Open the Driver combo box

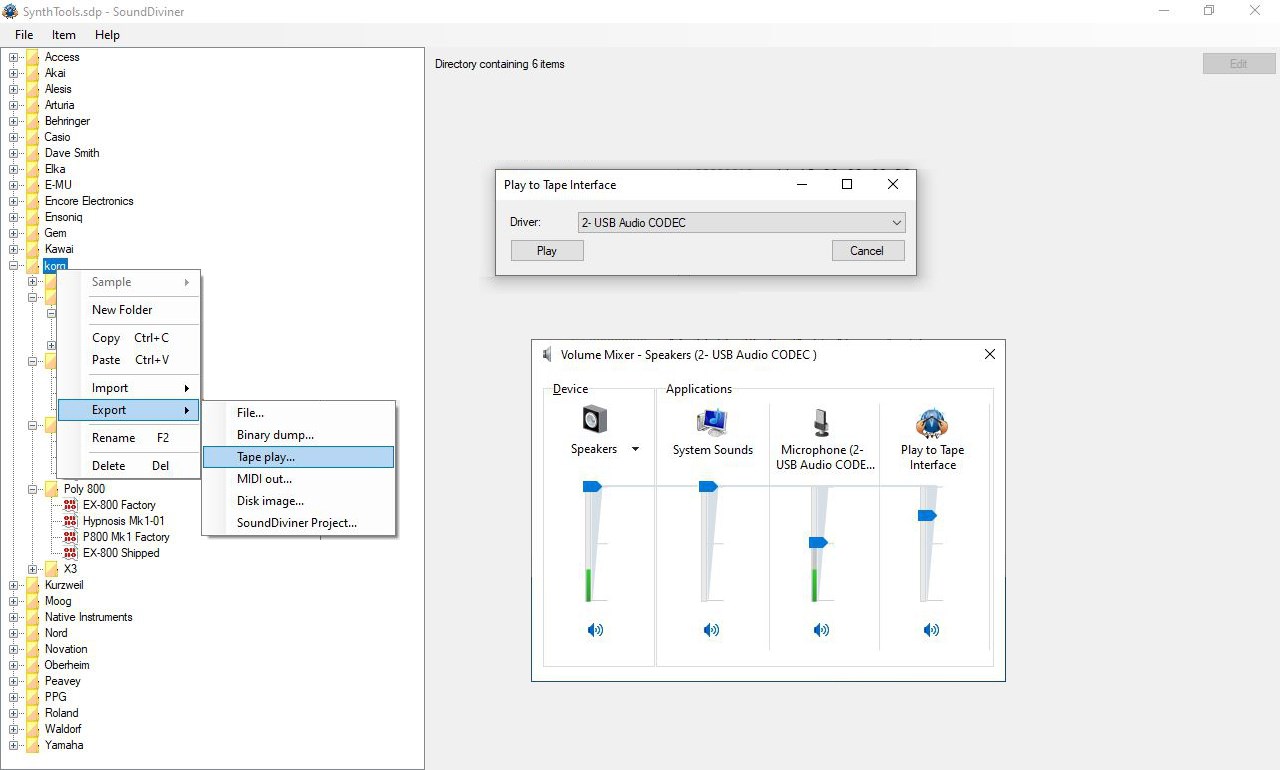point(741,223)
